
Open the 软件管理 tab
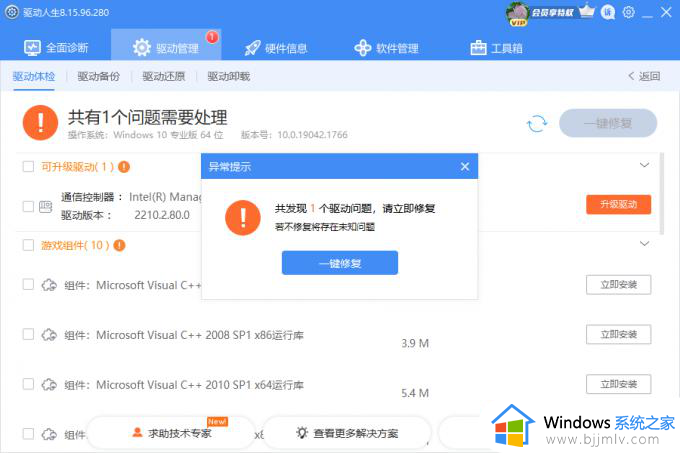pos(386,48)
